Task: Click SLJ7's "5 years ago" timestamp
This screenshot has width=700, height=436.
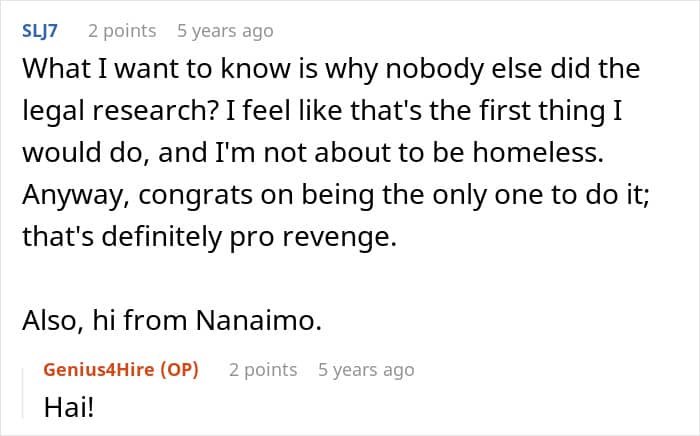Action: 224,31
